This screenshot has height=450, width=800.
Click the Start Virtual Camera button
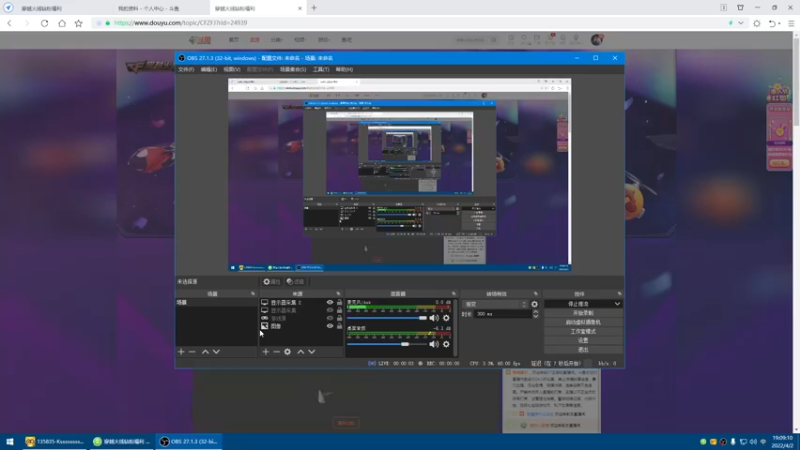(583, 322)
